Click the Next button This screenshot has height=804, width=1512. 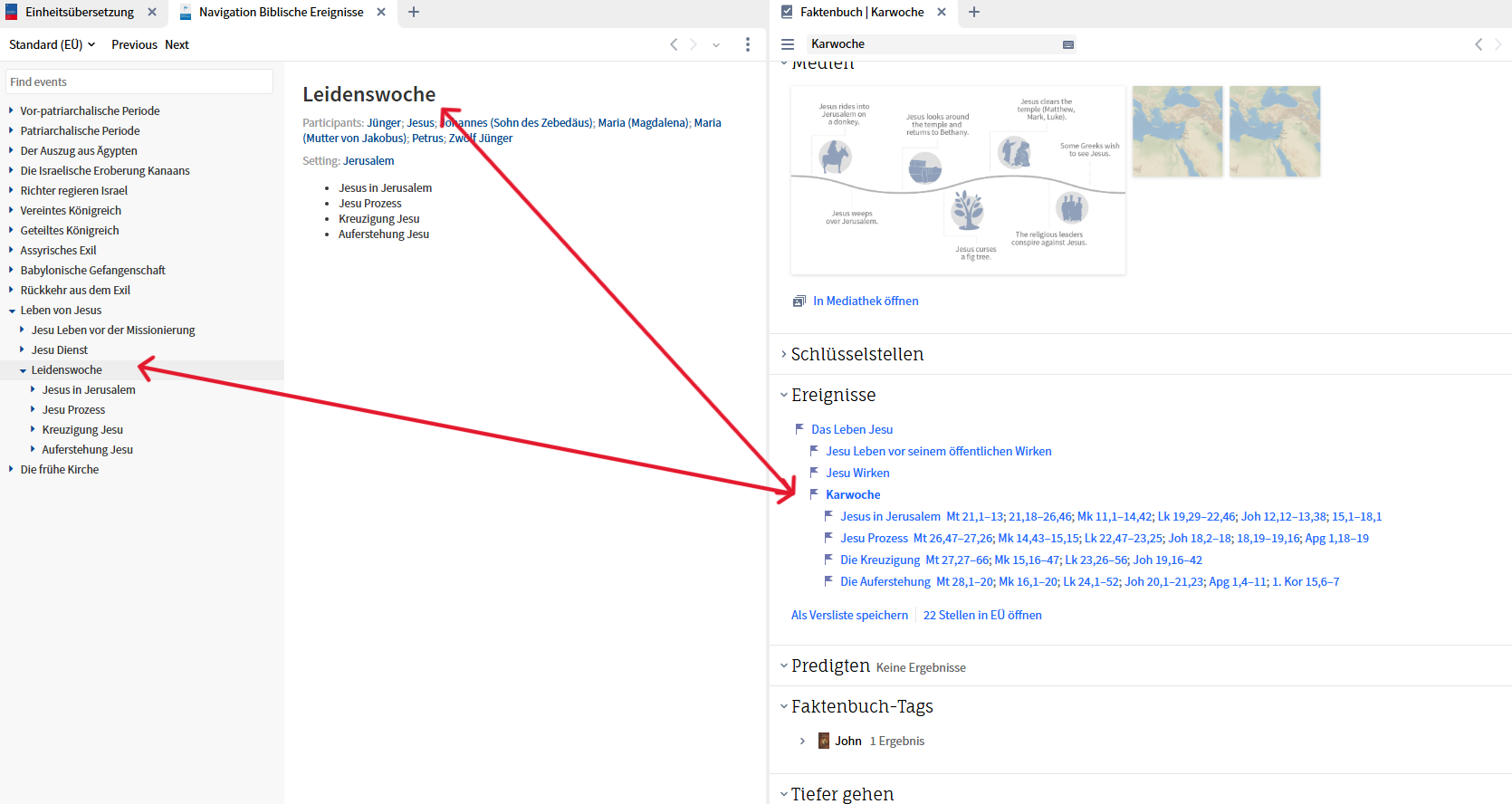(177, 44)
